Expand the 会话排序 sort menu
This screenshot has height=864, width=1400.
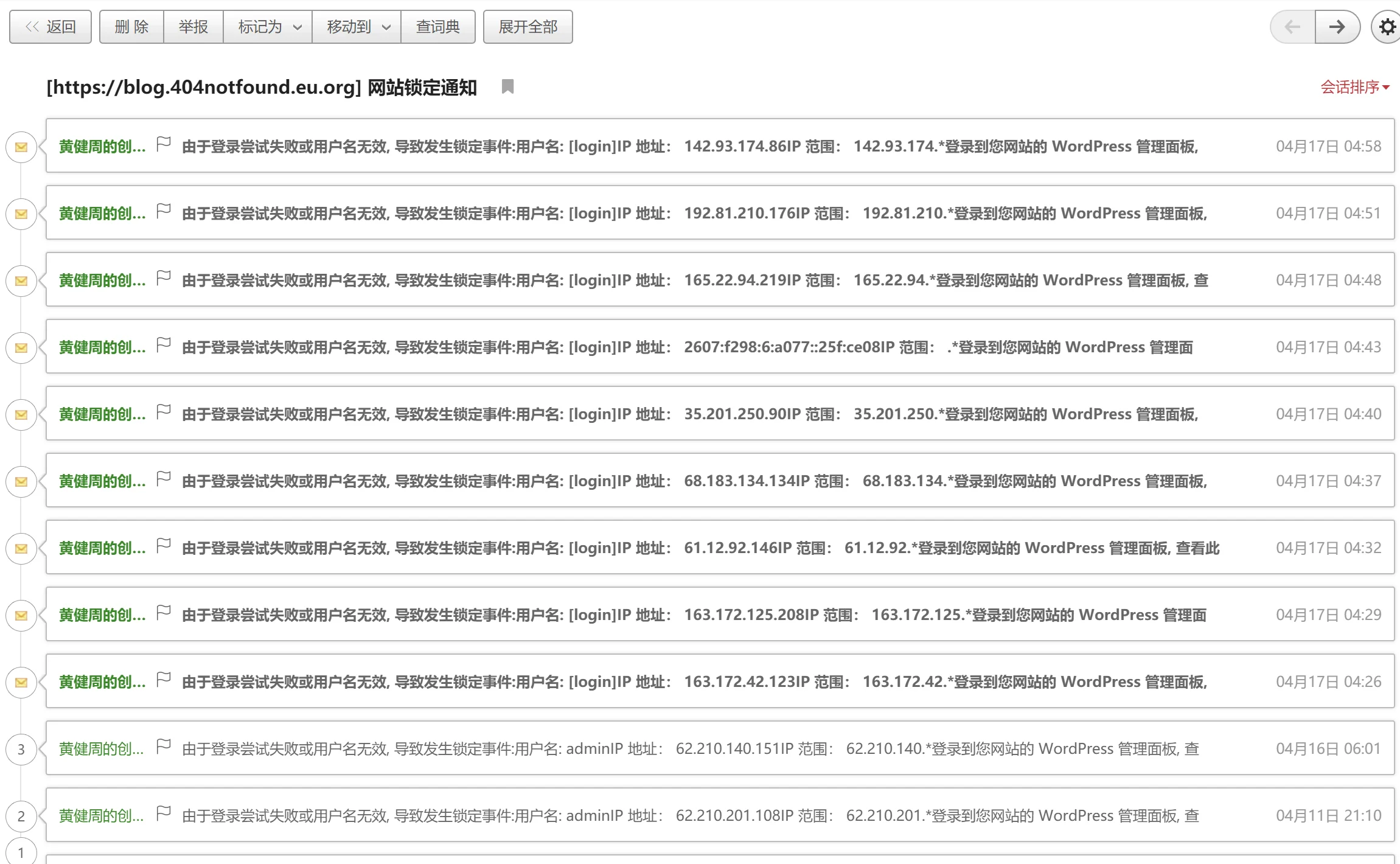(x=1354, y=87)
